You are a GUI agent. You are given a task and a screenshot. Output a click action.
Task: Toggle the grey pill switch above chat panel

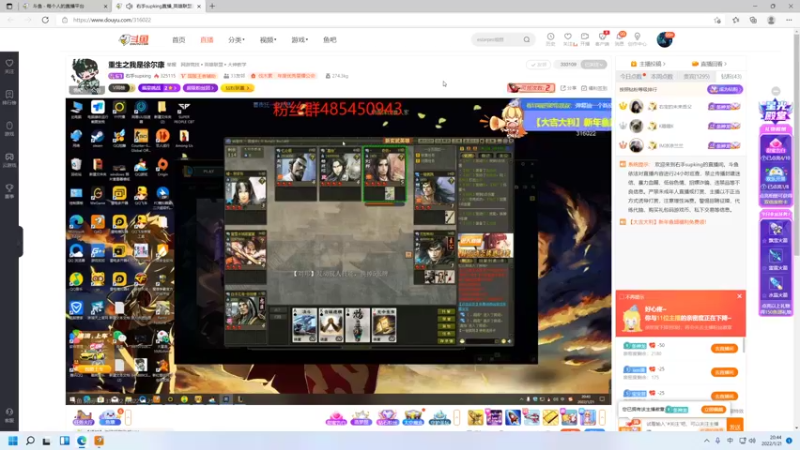coord(594,64)
